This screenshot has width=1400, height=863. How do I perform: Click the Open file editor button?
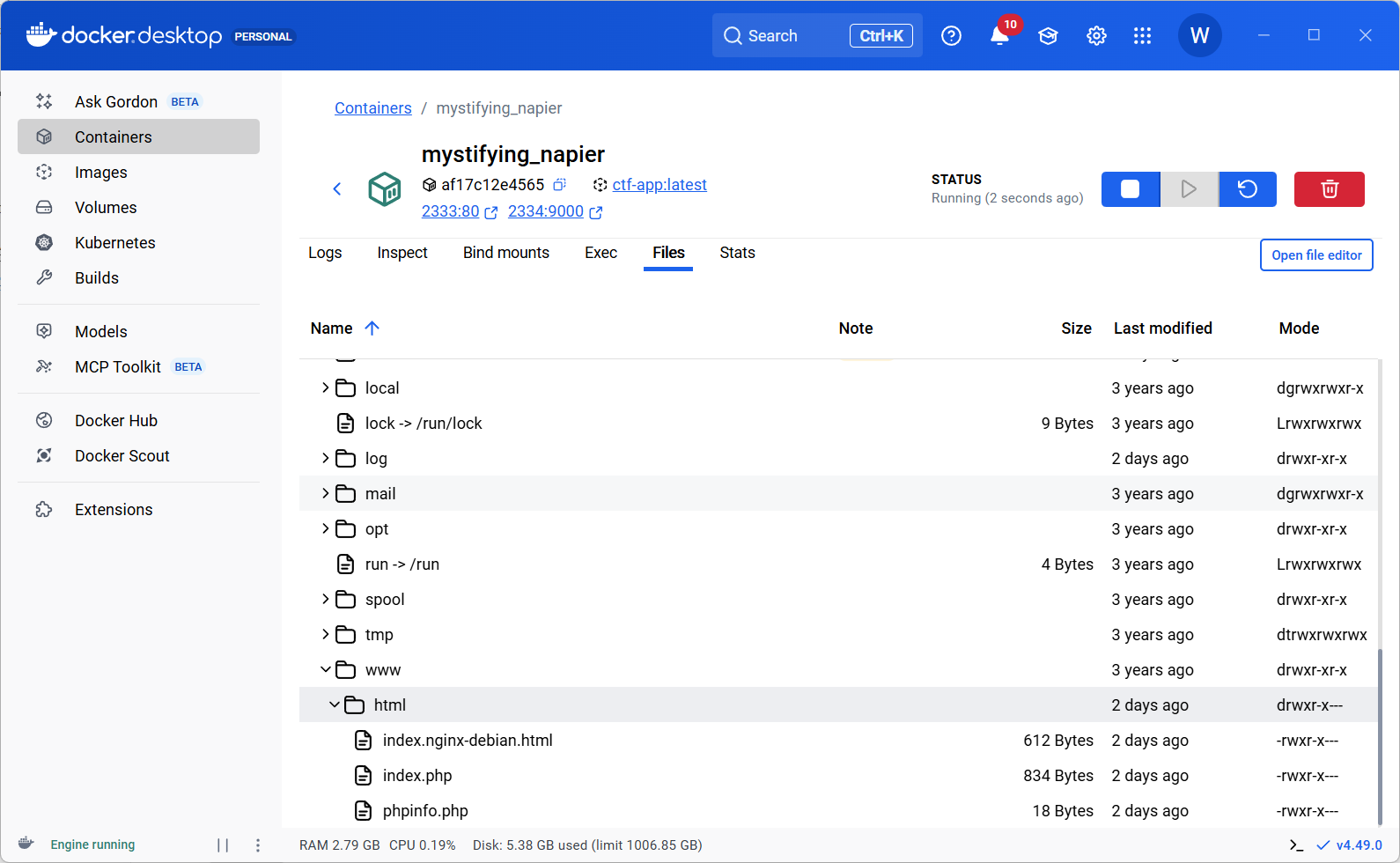click(1315, 255)
